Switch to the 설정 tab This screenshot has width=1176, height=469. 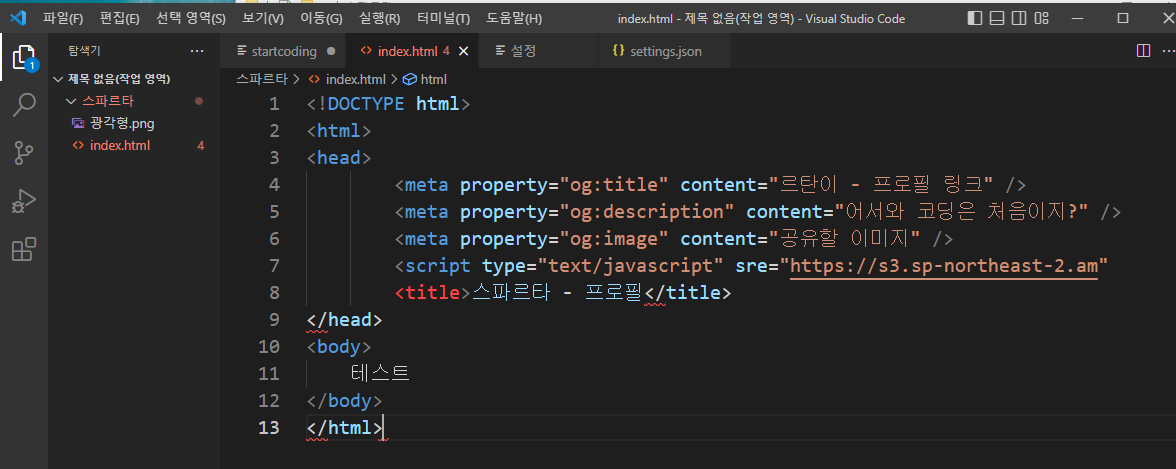(523, 51)
